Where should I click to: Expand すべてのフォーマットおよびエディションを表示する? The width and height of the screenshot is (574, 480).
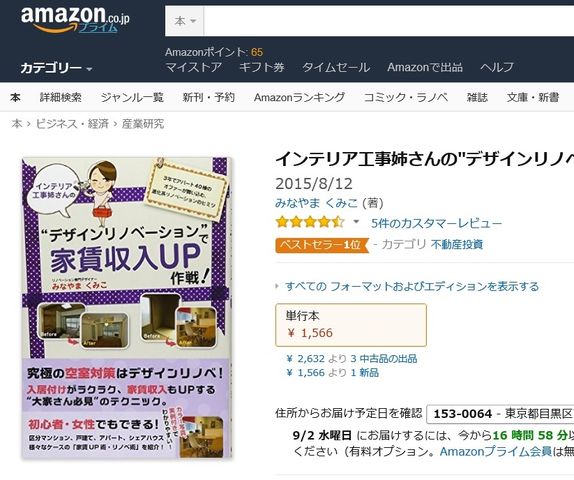[x=412, y=286]
